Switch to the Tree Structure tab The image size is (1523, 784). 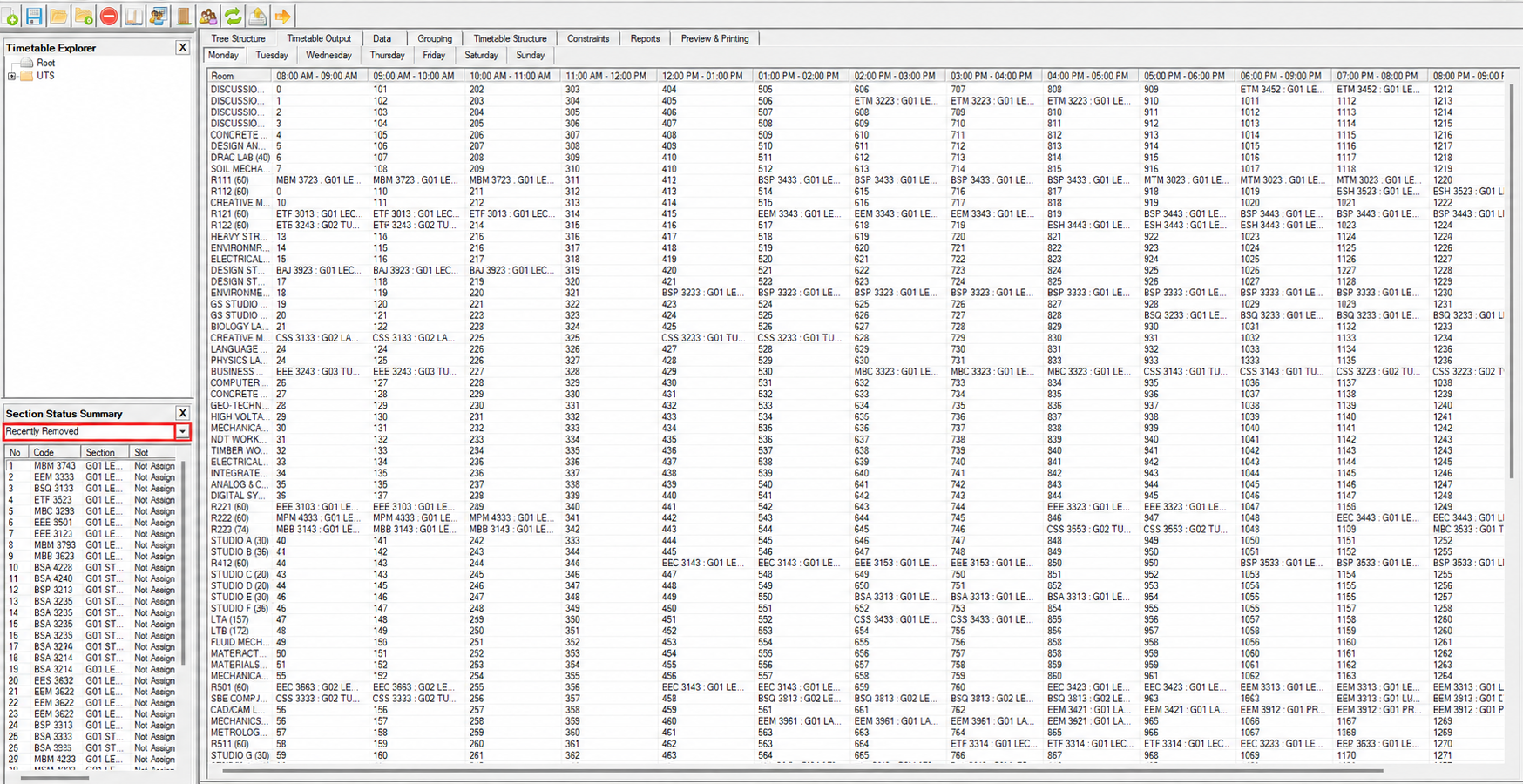point(238,38)
